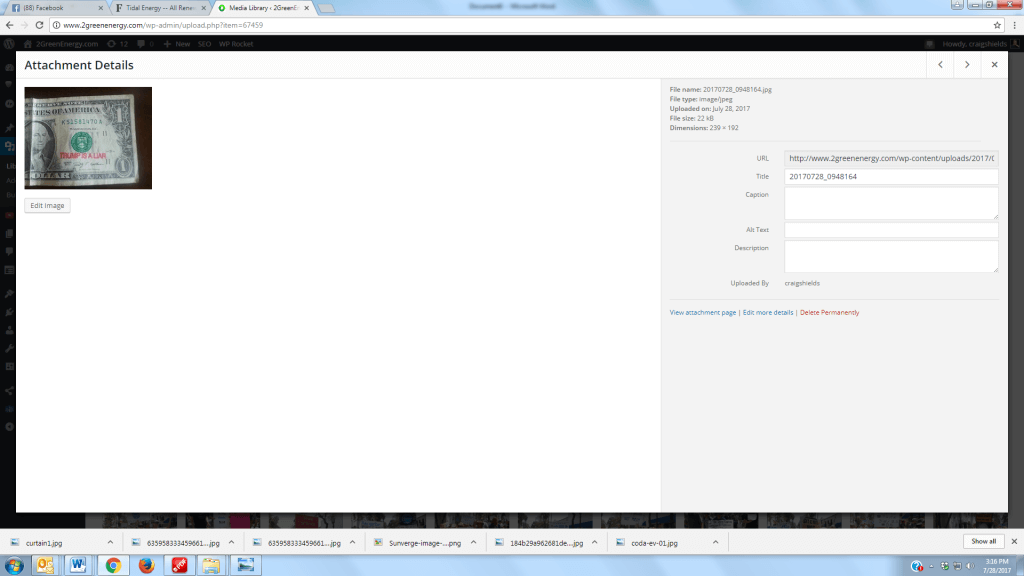Click the Windows Start button
1024x576 pixels.
click(14, 565)
